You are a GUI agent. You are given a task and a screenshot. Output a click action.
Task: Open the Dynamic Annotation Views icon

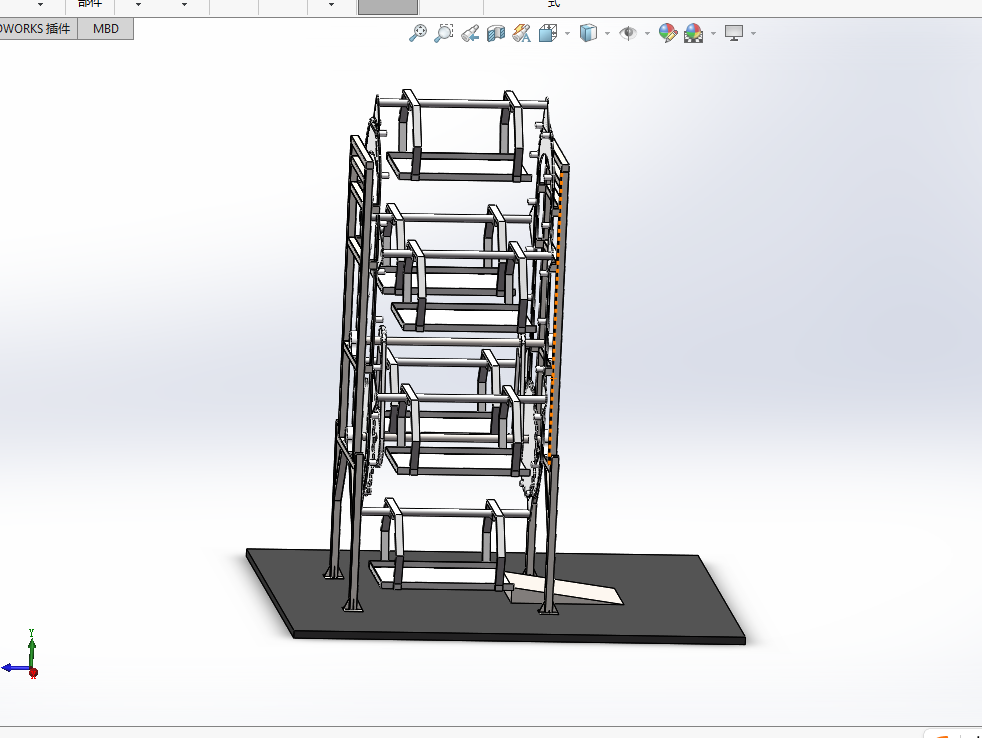[x=521, y=33]
